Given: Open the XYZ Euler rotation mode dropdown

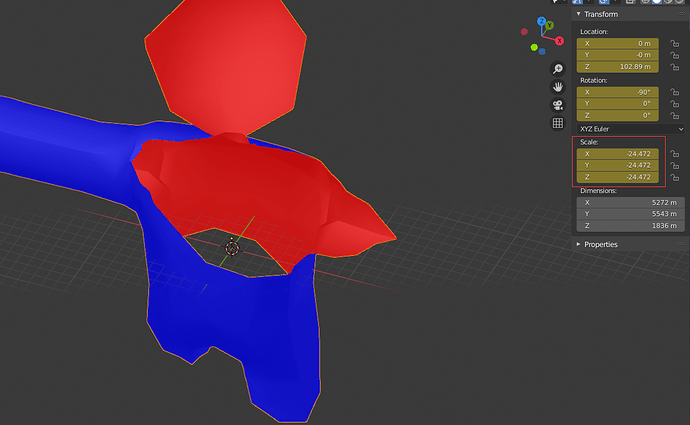Looking at the screenshot, I should pos(630,129).
